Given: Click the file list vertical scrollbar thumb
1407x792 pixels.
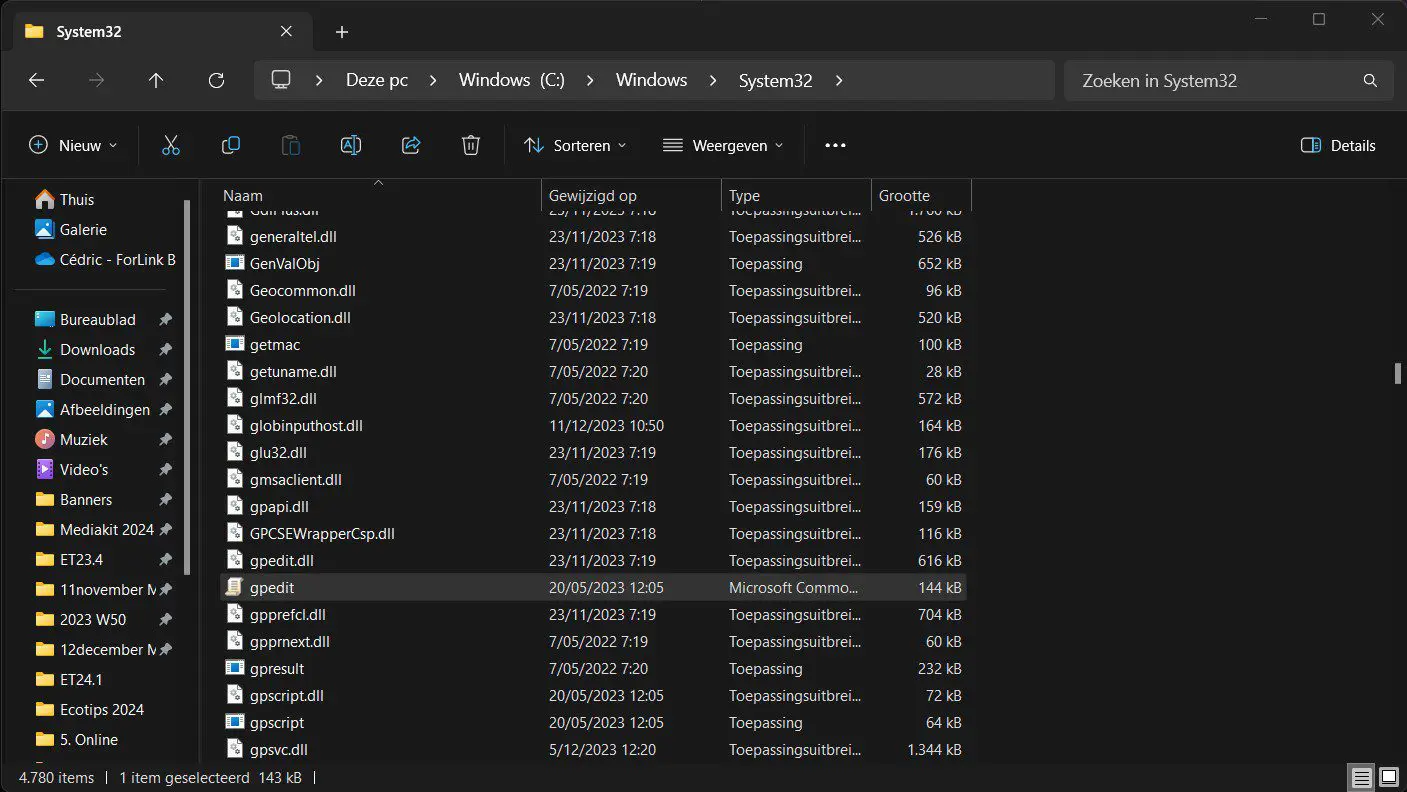Looking at the screenshot, I should point(1398,373).
